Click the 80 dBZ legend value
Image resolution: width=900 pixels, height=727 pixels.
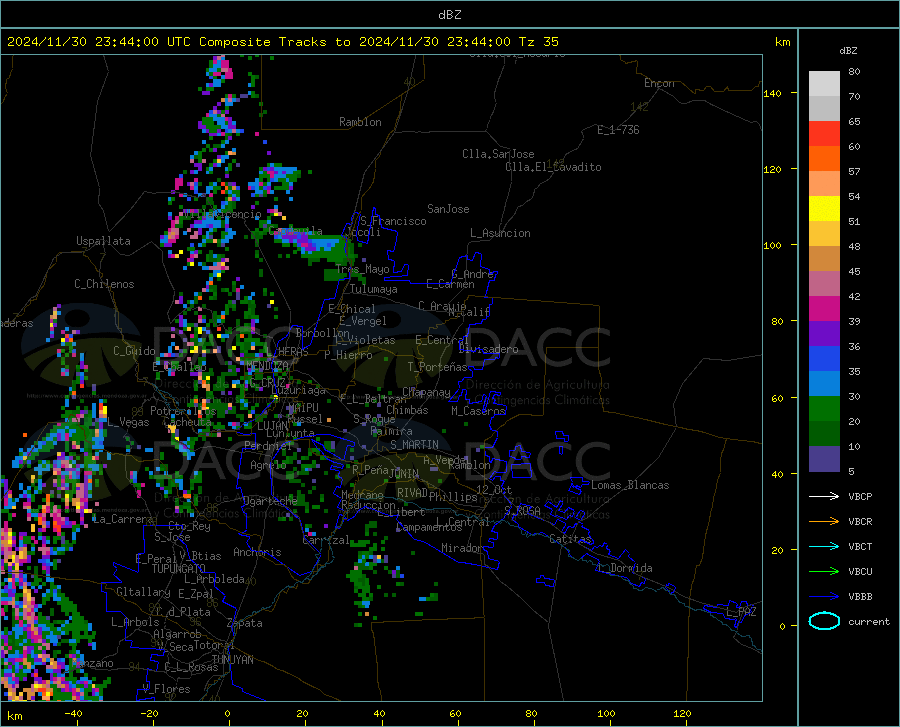[854, 72]
